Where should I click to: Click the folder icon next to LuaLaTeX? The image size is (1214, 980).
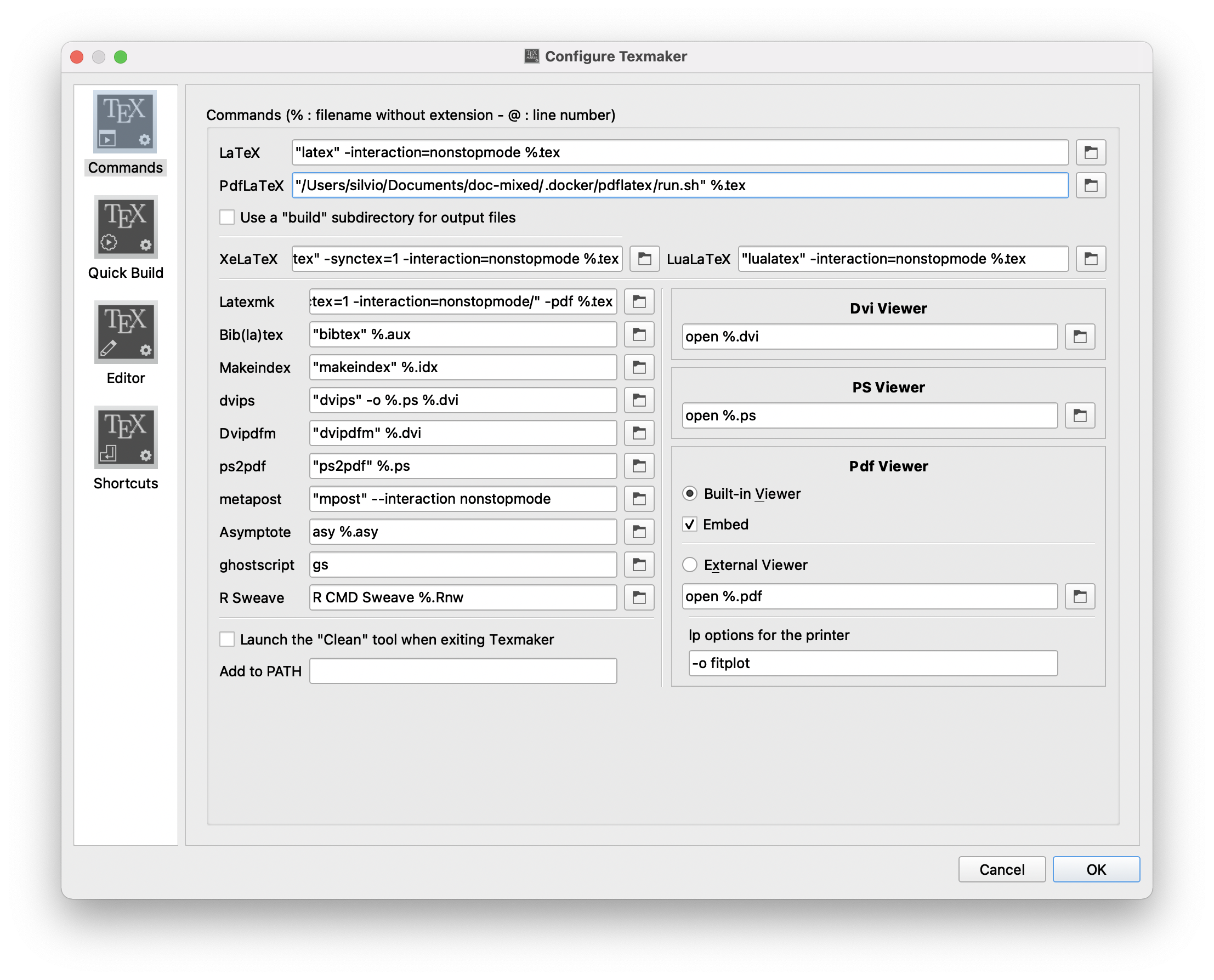tap(1090, 259)
